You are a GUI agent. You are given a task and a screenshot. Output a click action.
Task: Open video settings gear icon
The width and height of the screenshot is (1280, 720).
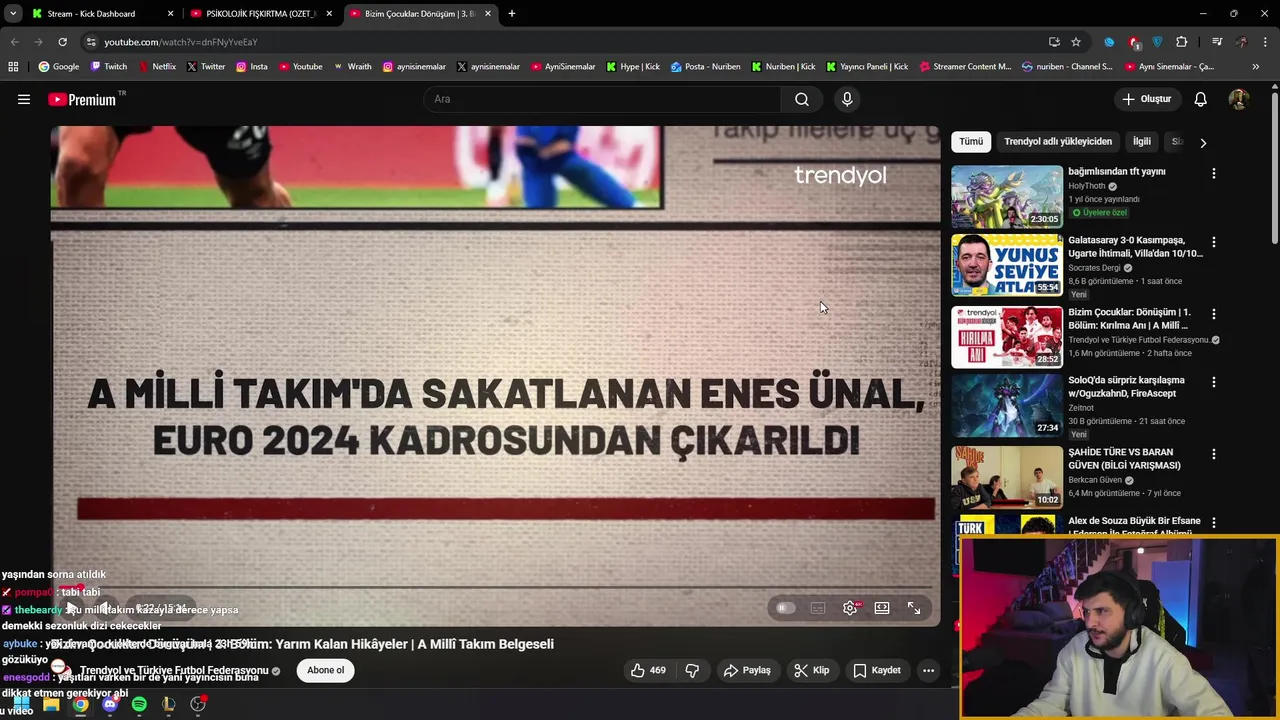850,608
